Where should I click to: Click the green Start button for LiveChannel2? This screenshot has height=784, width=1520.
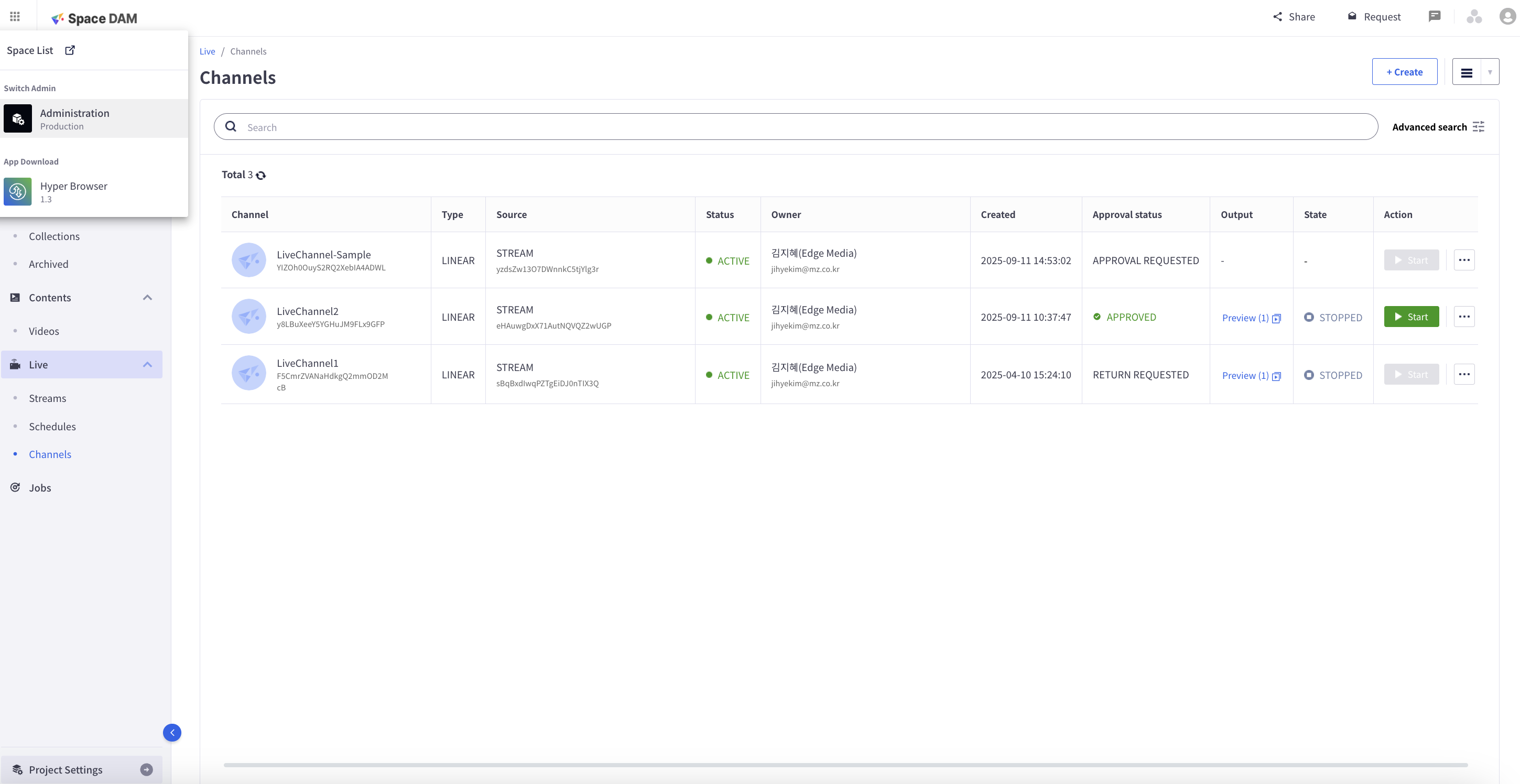click(x=1411, y=317)
